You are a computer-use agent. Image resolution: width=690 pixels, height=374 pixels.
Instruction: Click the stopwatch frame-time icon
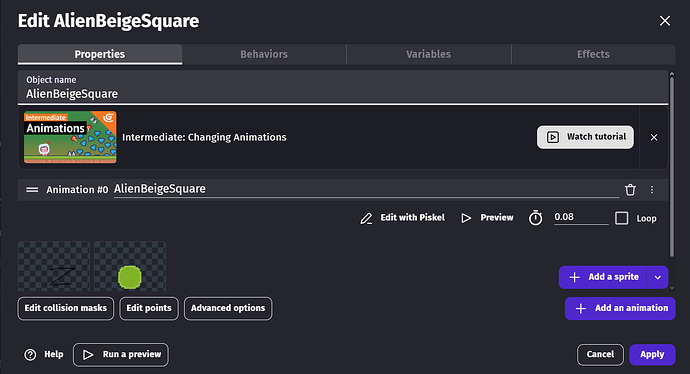click(x=536, y=218)
